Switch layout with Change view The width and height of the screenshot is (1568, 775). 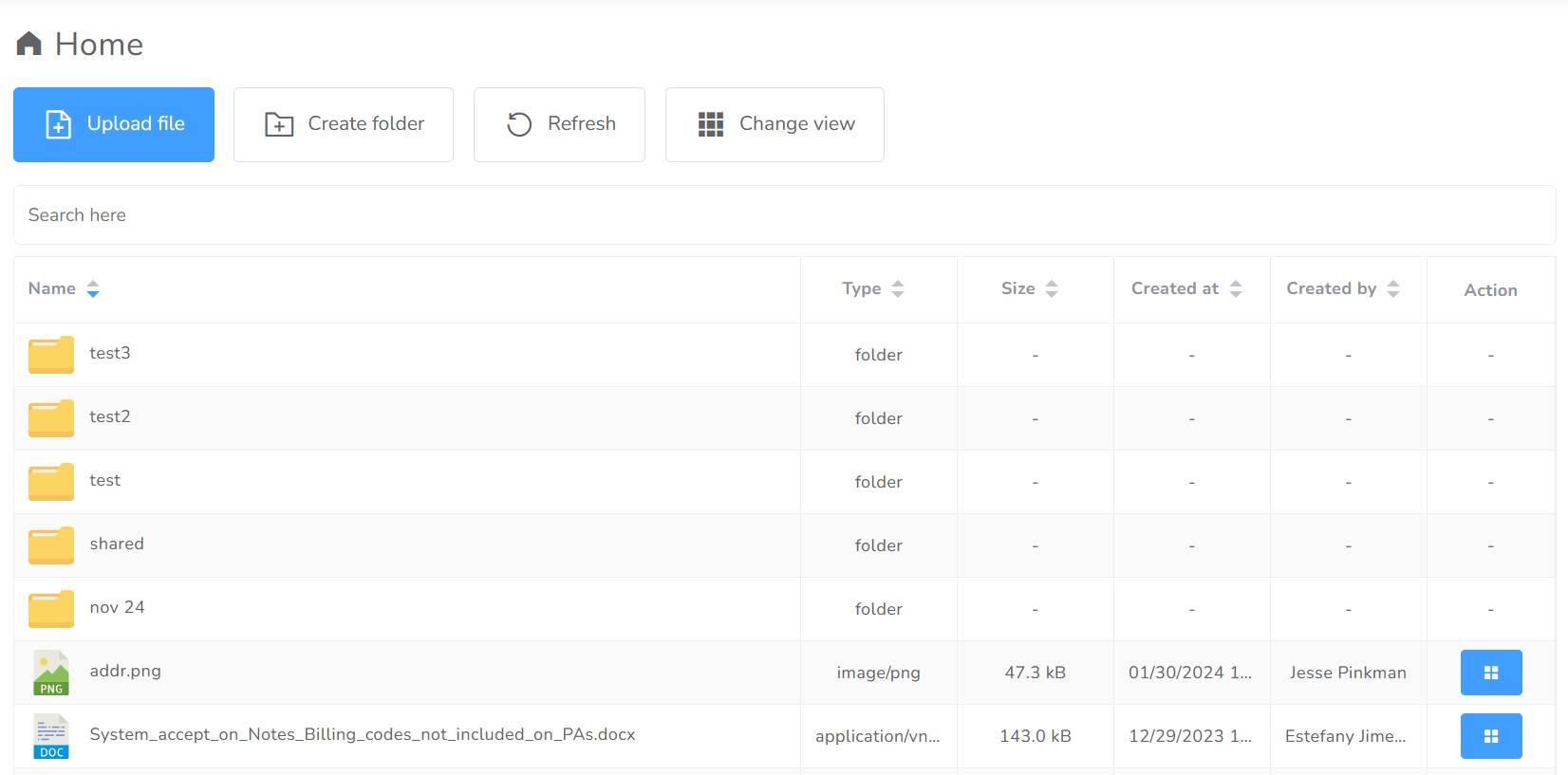[x=775, y=124]
